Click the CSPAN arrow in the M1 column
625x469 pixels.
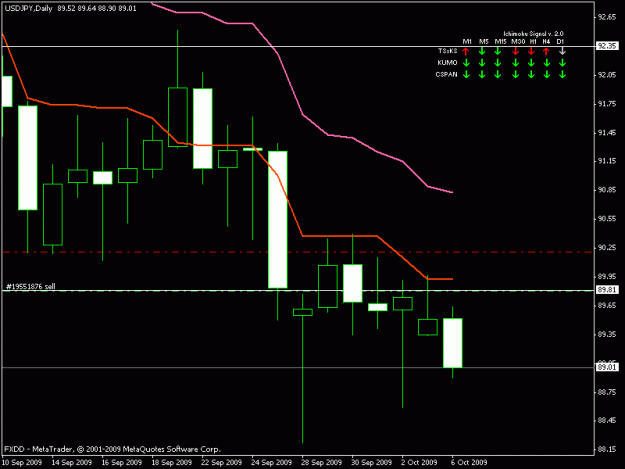(466, 75)
